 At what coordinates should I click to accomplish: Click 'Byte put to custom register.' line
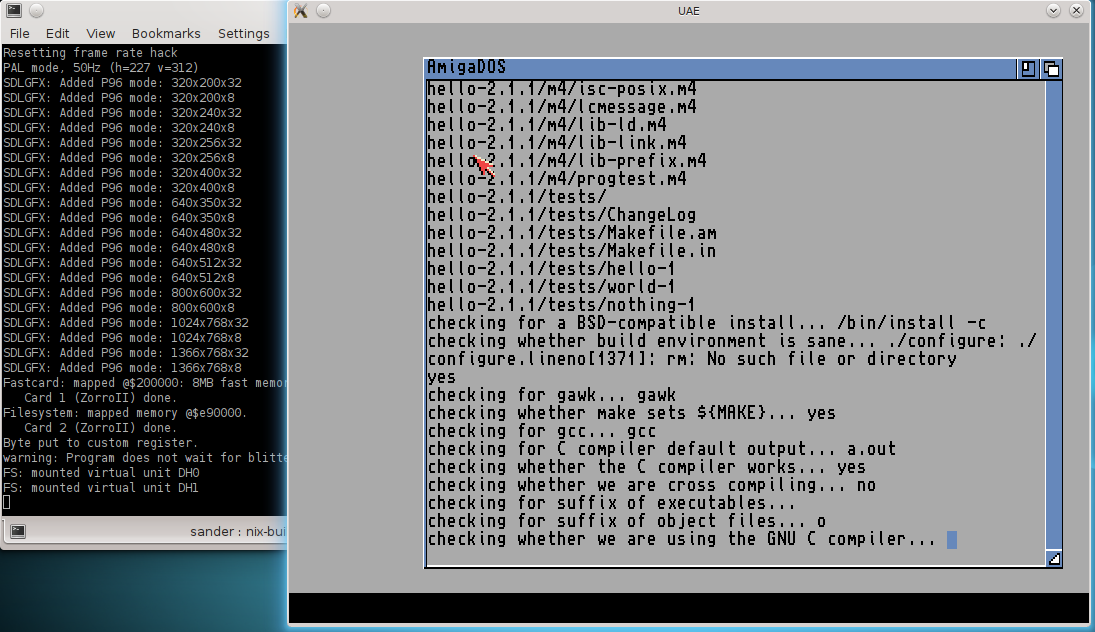click(101, 443)
